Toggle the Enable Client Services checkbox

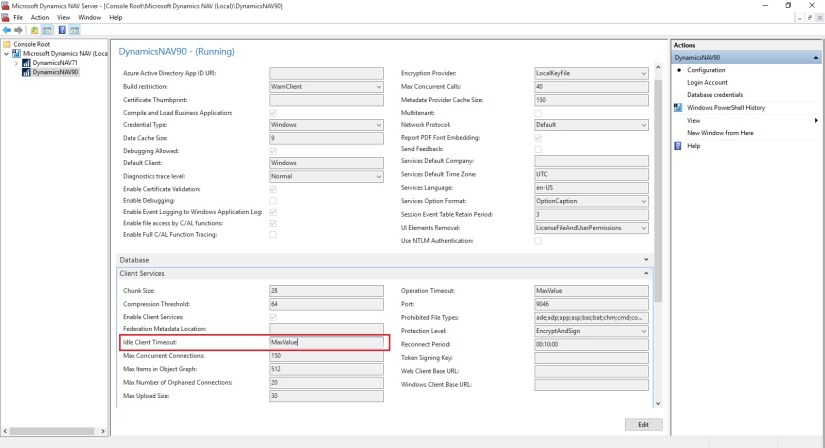click(x=274, y=316)
